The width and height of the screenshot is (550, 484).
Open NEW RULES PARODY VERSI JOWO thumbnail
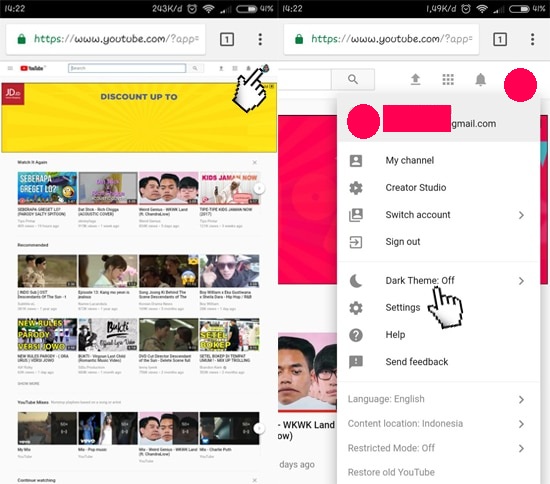(x=47, y=335)
